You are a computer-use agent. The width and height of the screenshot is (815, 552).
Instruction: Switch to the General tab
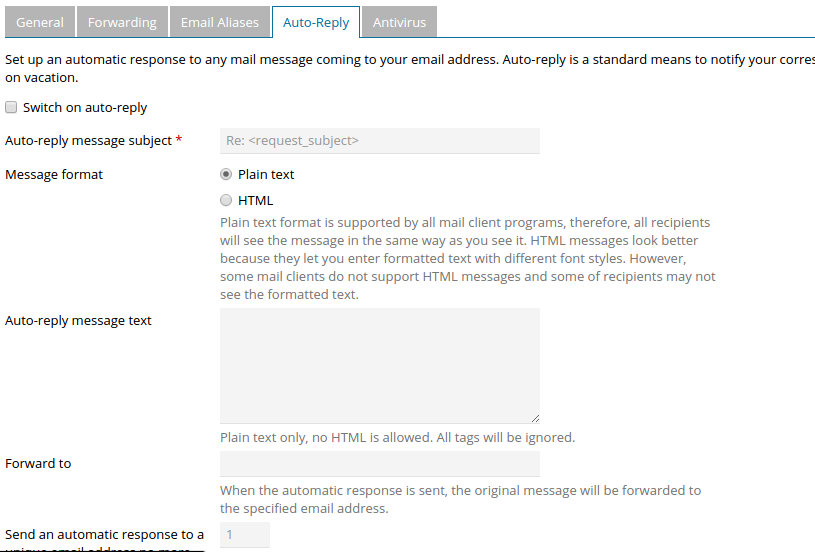[40, 22]
